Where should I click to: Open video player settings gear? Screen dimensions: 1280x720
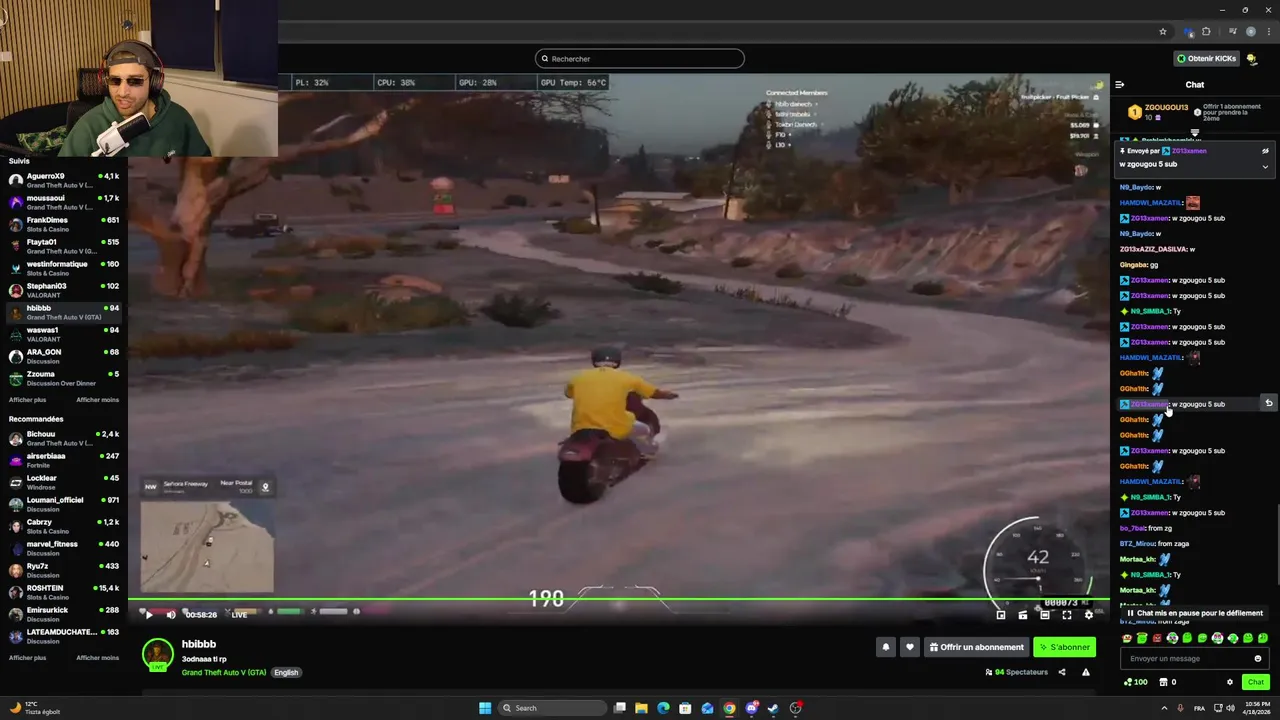click(x=1089, y=615)
